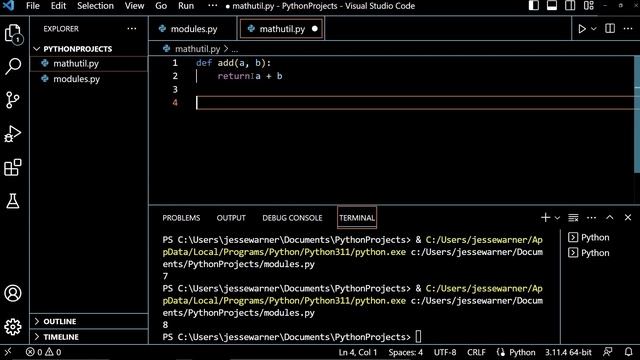Open the run options dropdown arrow
The width and height of the screenshot is (640, 360).
tap(594, 29)
